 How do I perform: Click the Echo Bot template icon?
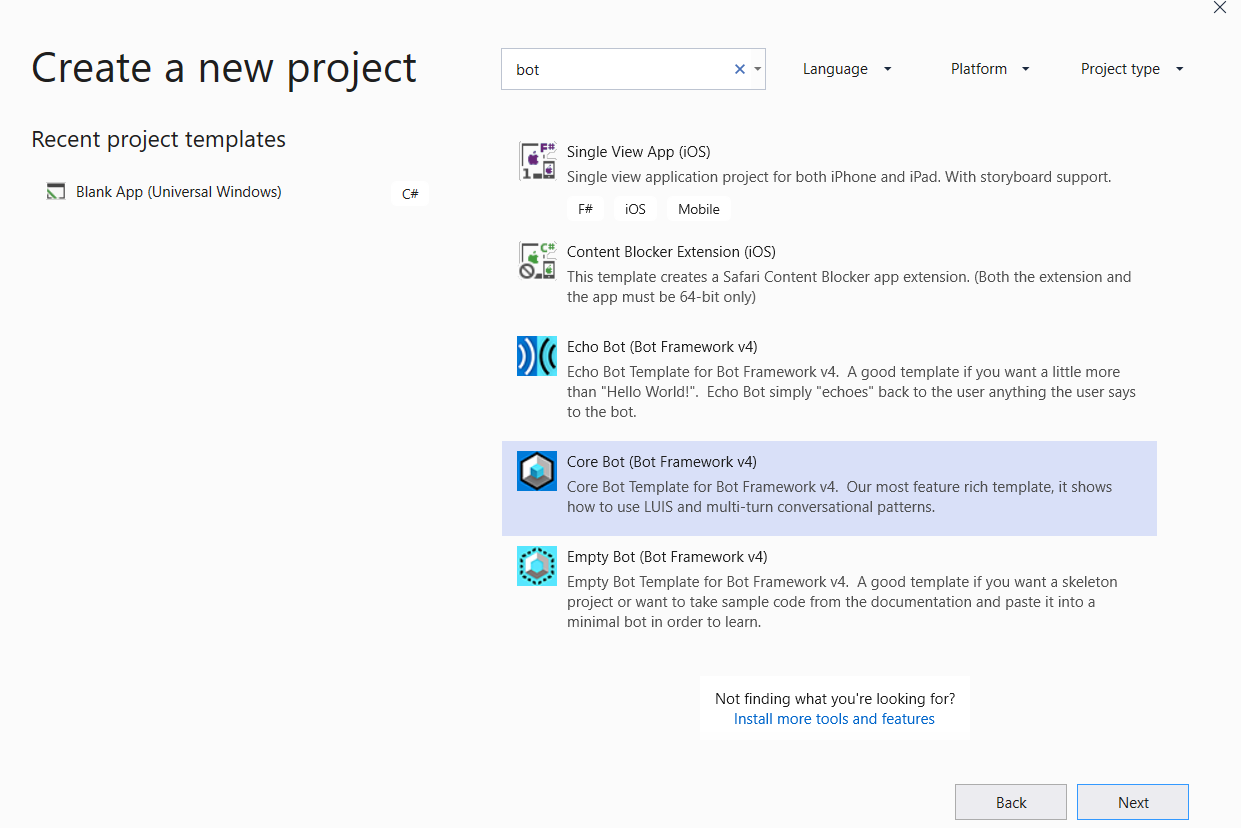pyautogui.click(x=537, y=356)
